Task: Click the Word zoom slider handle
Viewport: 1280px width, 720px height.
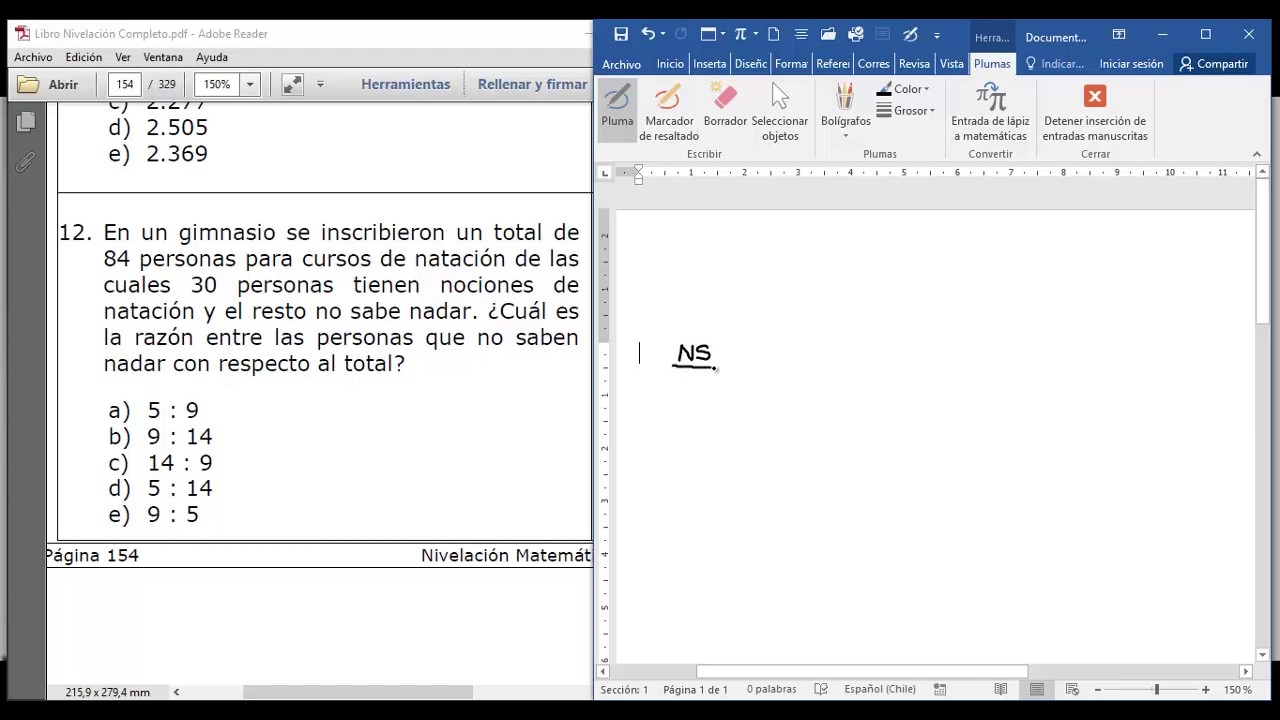Action: (1156, 689)
